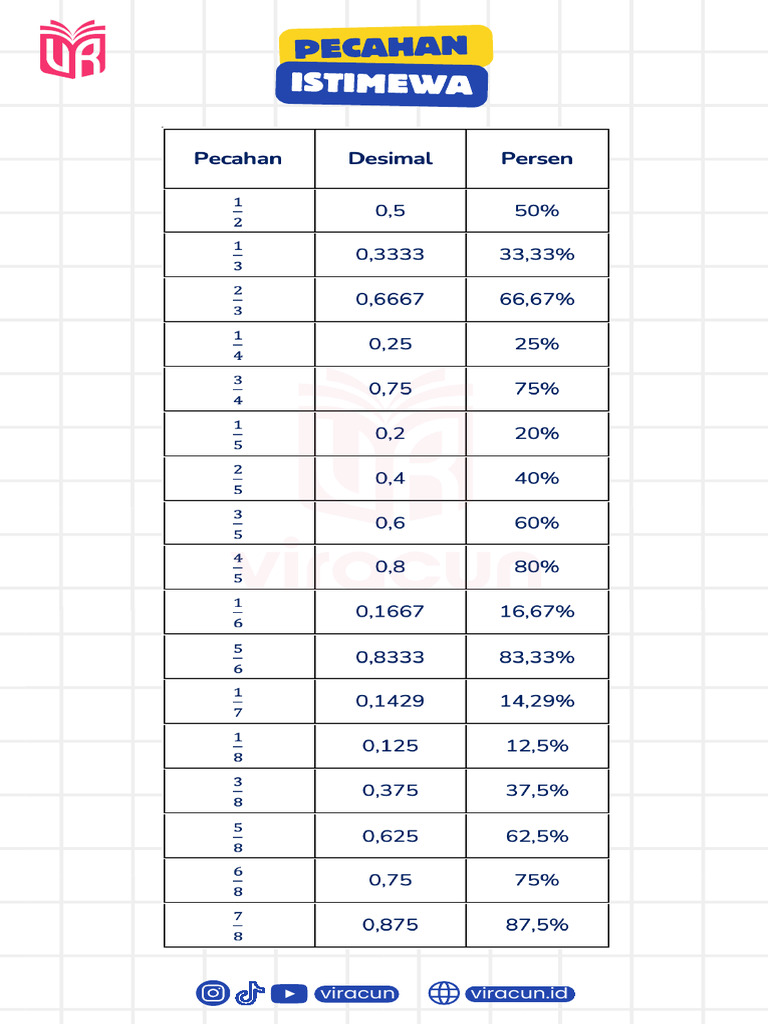
Task: Open the viracun.id website link
Action: point(520,993)
